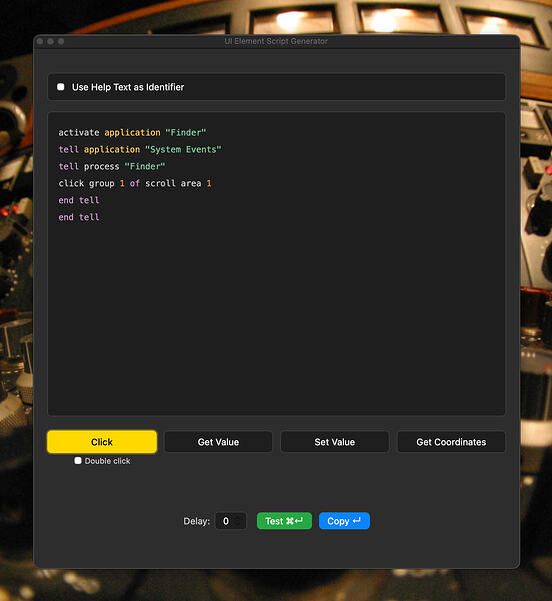Minimize the window using the title bar button
This screenshot has width=552, height=601.
click(x=50, y=41)
